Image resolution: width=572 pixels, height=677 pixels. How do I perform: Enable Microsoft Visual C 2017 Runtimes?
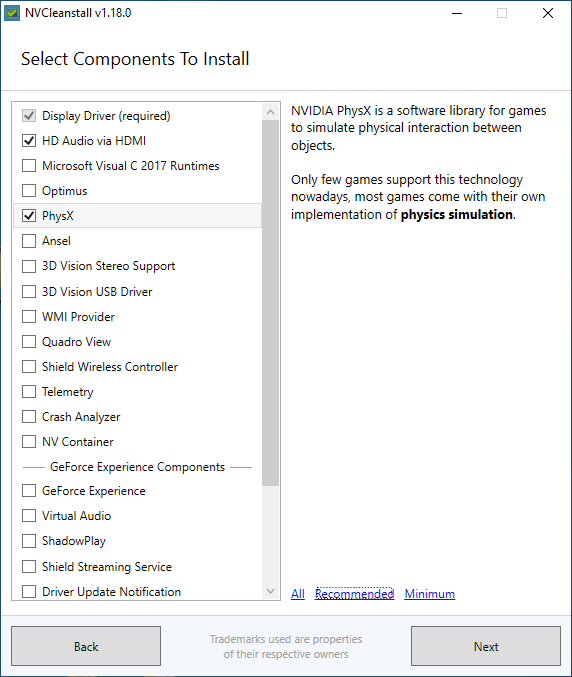pyautogui.click(x=29, y=166)
